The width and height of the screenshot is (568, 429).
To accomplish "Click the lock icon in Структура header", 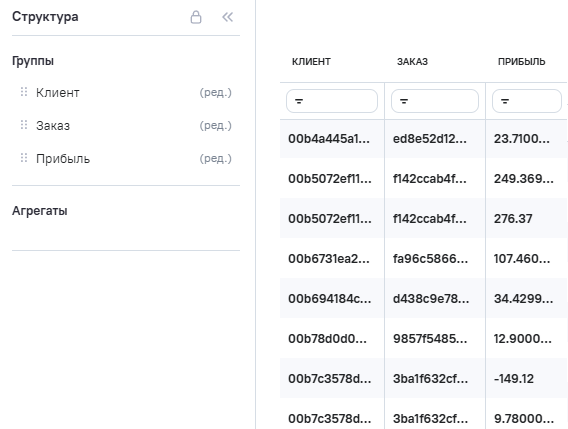I will point(196,17).
